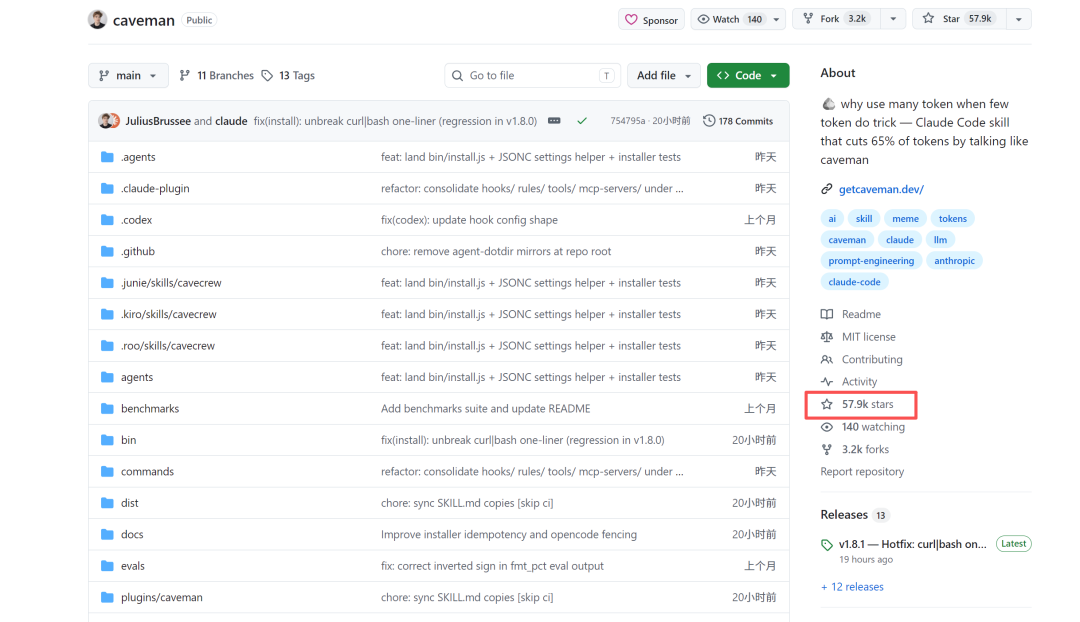
Task: Expand the Fork options dropdown arrow
Action: 893,19
